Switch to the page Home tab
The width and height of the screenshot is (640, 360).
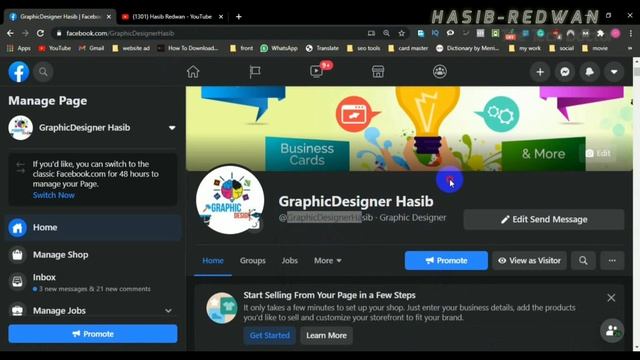point(213,260)
